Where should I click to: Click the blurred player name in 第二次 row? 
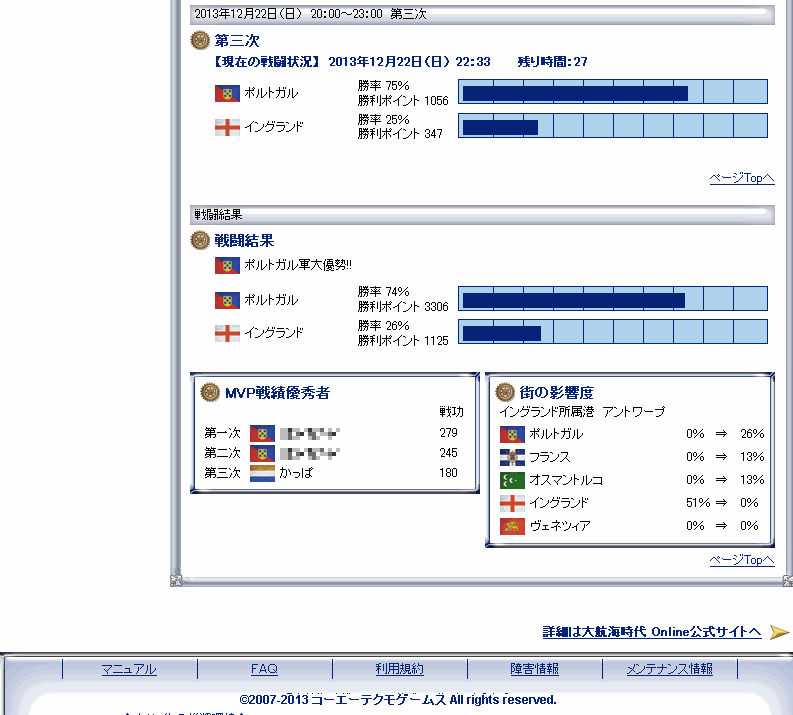[x=310, y=454]
